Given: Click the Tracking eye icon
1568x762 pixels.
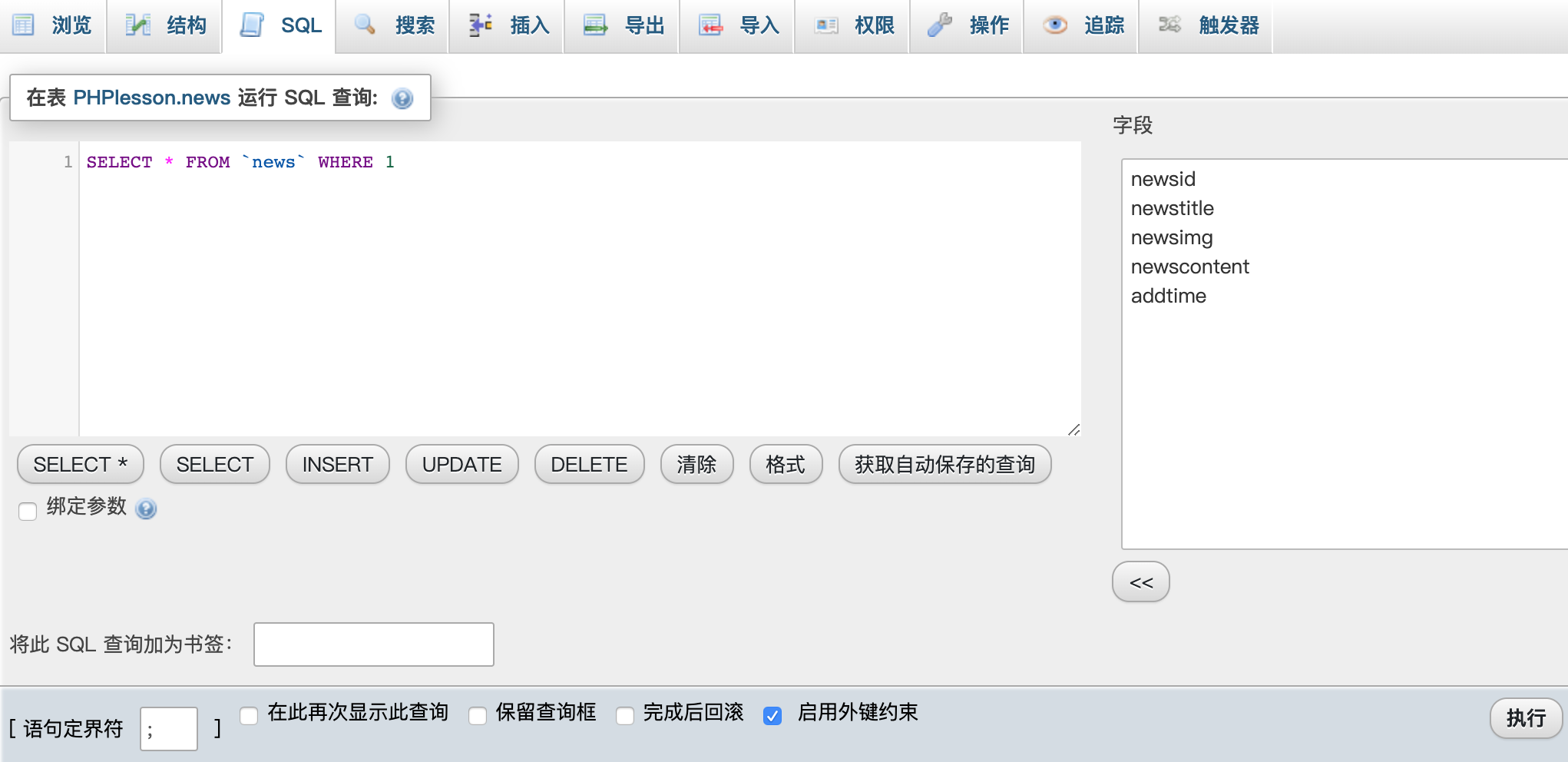Looking at the screenshot, I should (x=1055, y=25).
